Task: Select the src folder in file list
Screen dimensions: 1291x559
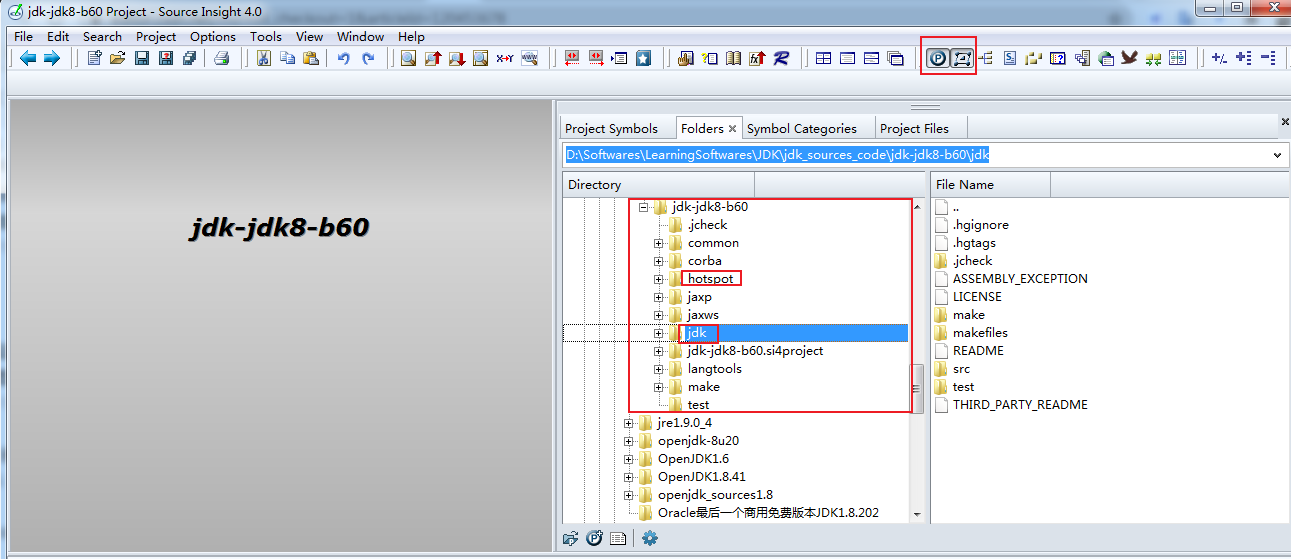Action: [x=961, y=369]
